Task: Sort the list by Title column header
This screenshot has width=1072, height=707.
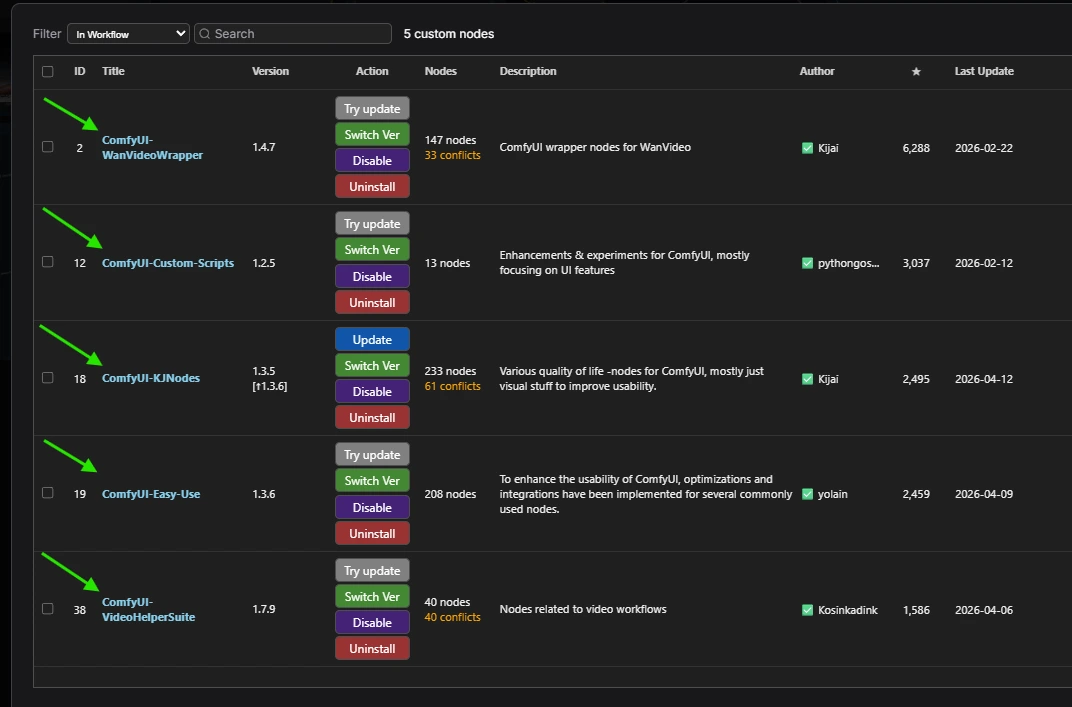Action: (x=113, y=72)
